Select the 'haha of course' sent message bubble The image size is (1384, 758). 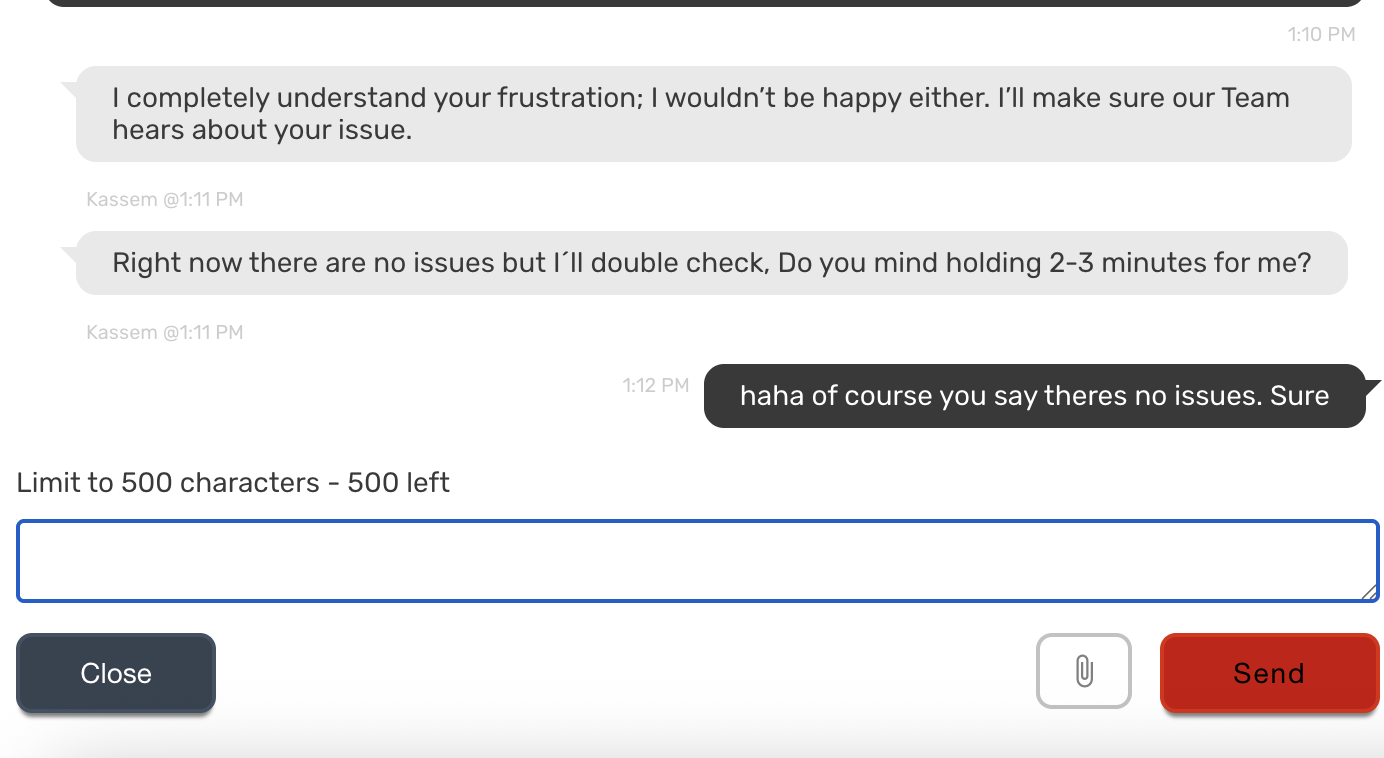point(1034,396)
